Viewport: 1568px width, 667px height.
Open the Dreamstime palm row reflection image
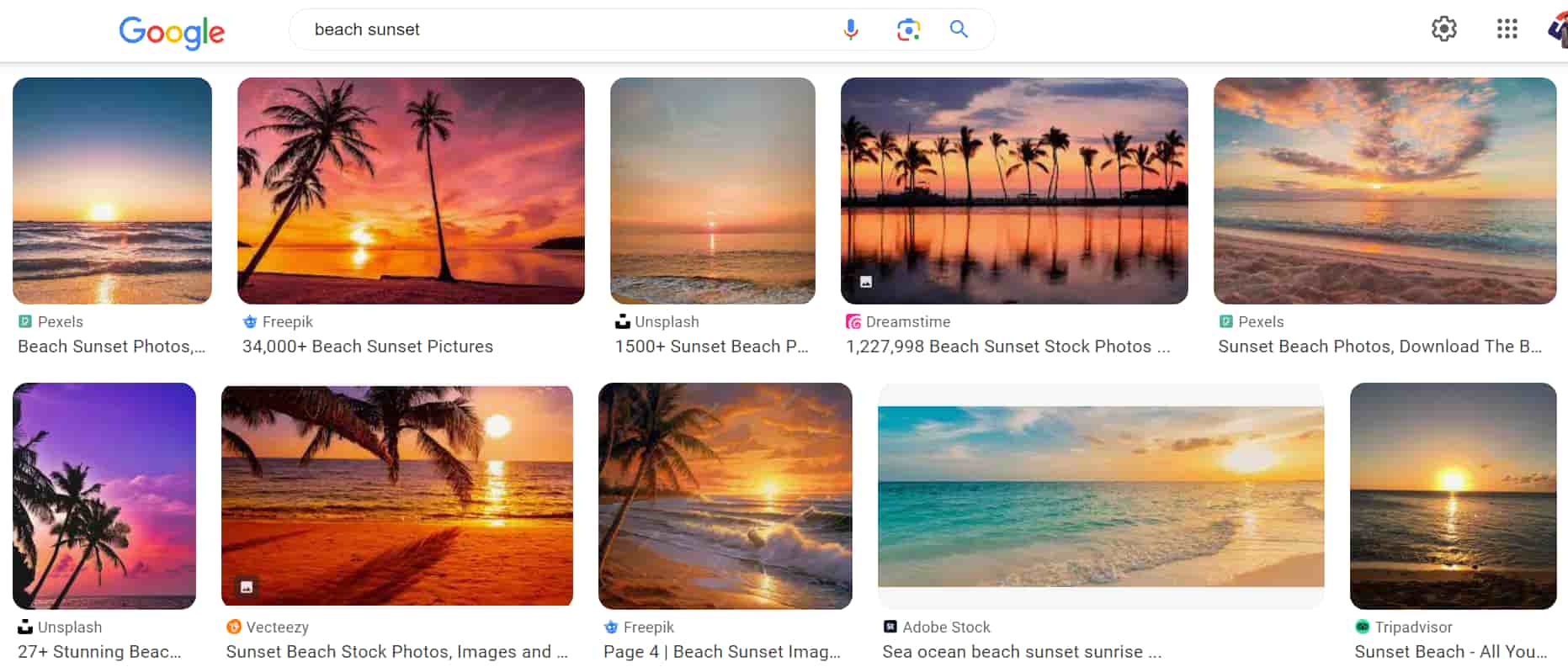coord(1014,191)
